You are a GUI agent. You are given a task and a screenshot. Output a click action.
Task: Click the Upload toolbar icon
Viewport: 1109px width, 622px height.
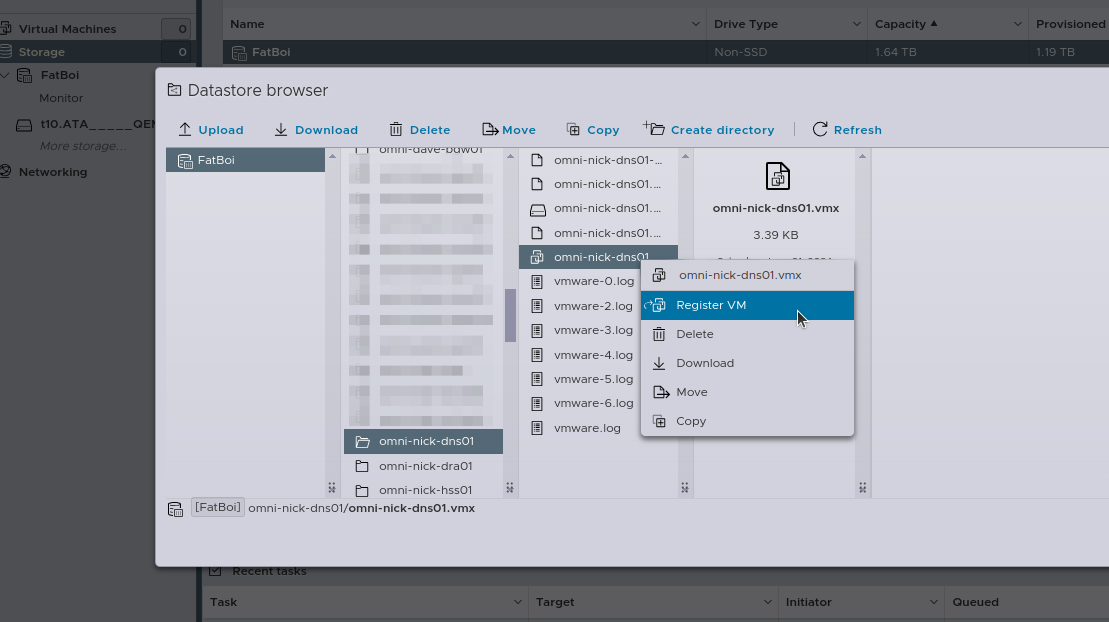click(x=185, y=130)
